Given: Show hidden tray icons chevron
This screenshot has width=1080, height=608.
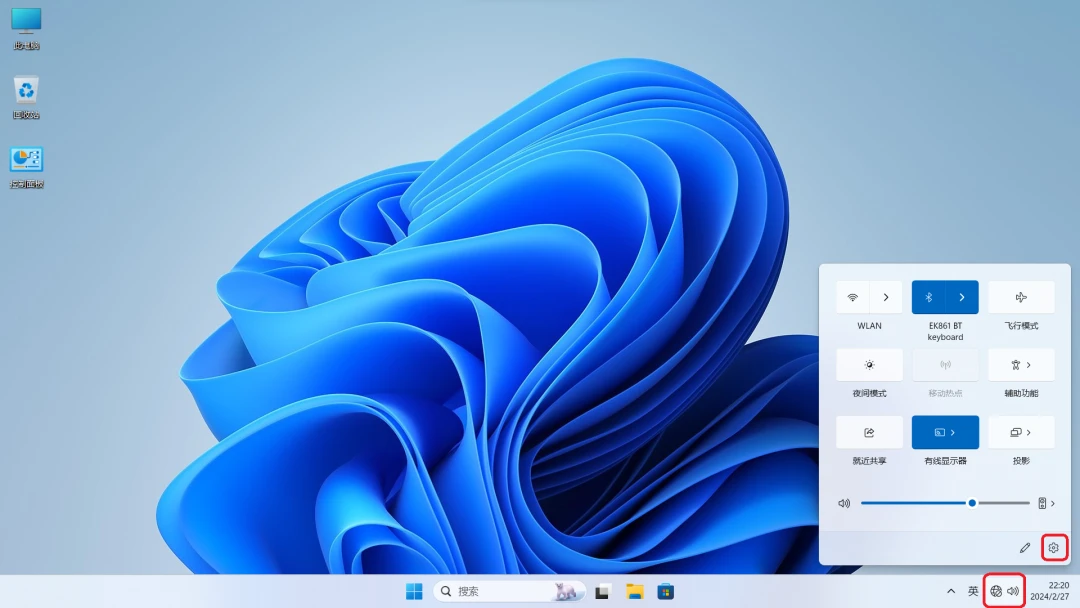Looking at the screenshot, I should pyautogui.click(x=951, y=591).
